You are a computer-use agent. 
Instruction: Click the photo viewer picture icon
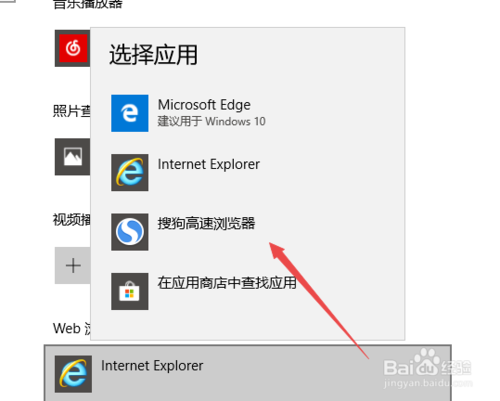pos(73,157)
